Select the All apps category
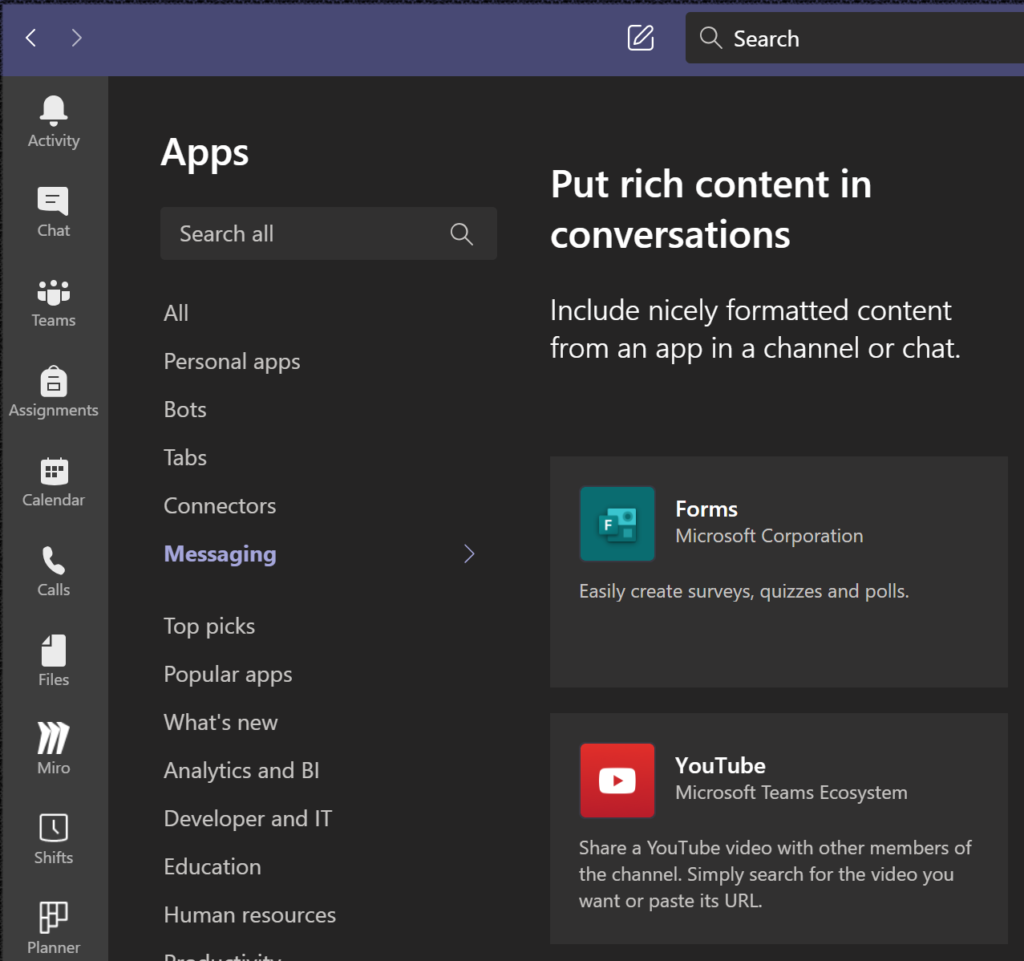This screenshot has width=1024, height=961. pos(176,313)
